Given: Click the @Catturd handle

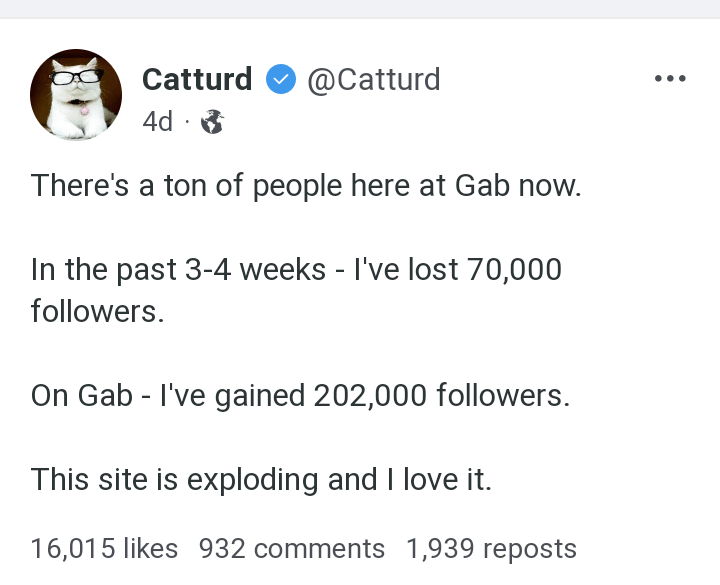Looking at the screenshot, I should tap(373, 80).
